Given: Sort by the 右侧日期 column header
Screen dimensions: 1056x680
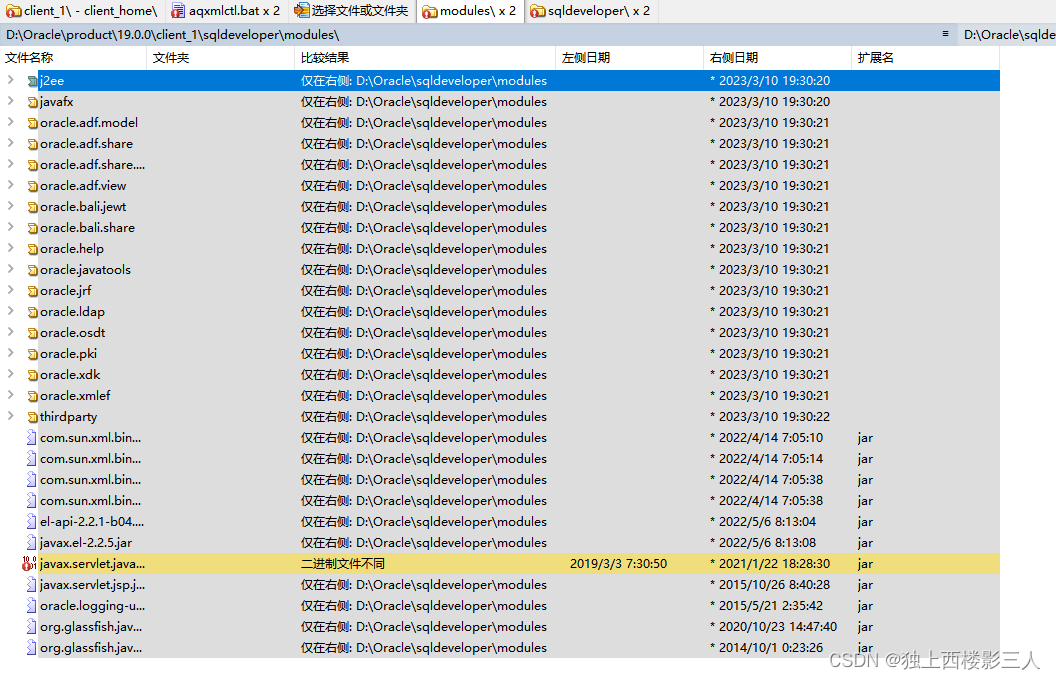Looking at the screenshot, I should pos(777,58).
